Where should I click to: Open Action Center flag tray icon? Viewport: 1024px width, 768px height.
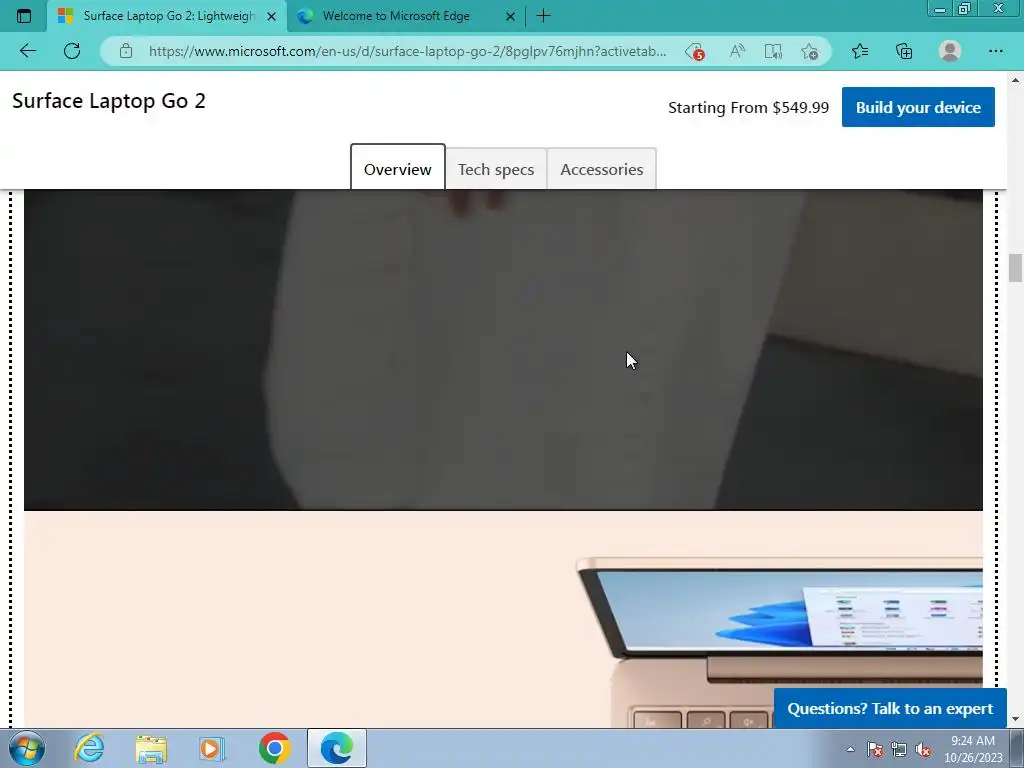pyautogui.click(x=875, y=750)
